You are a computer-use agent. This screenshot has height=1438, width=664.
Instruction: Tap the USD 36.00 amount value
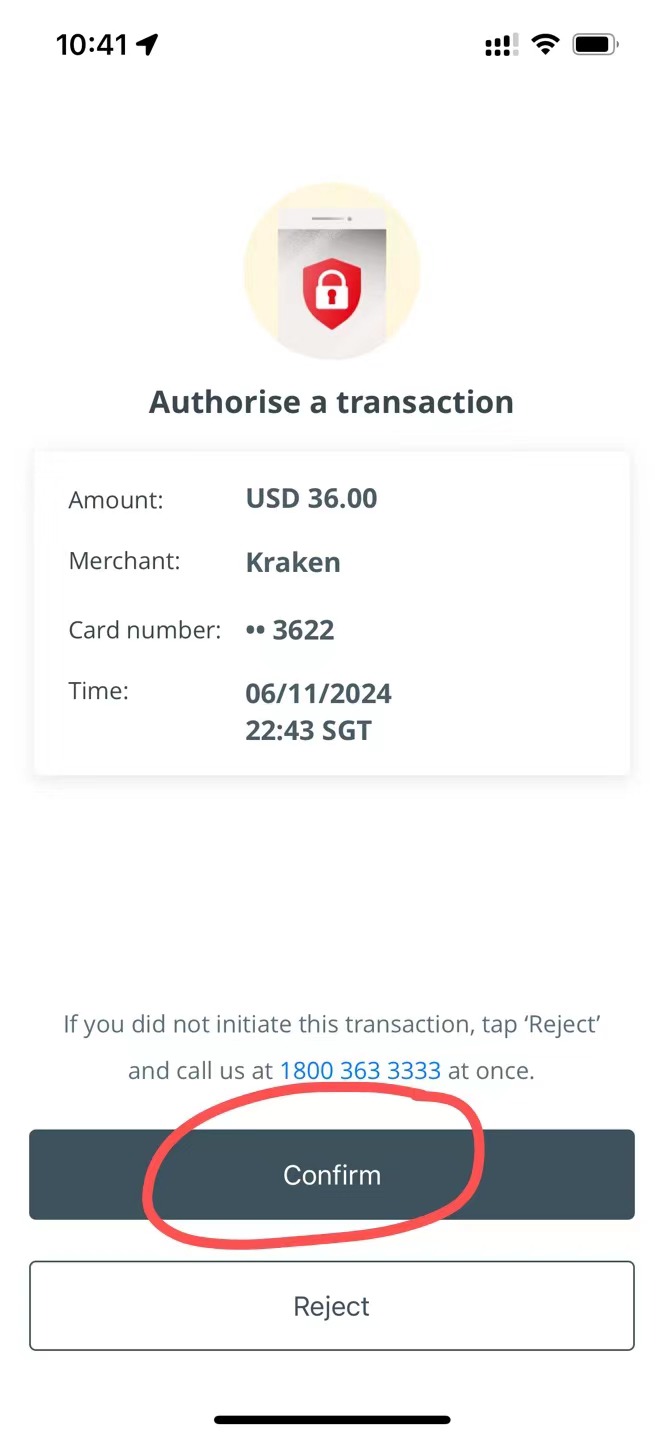click(x=311, y=498)
